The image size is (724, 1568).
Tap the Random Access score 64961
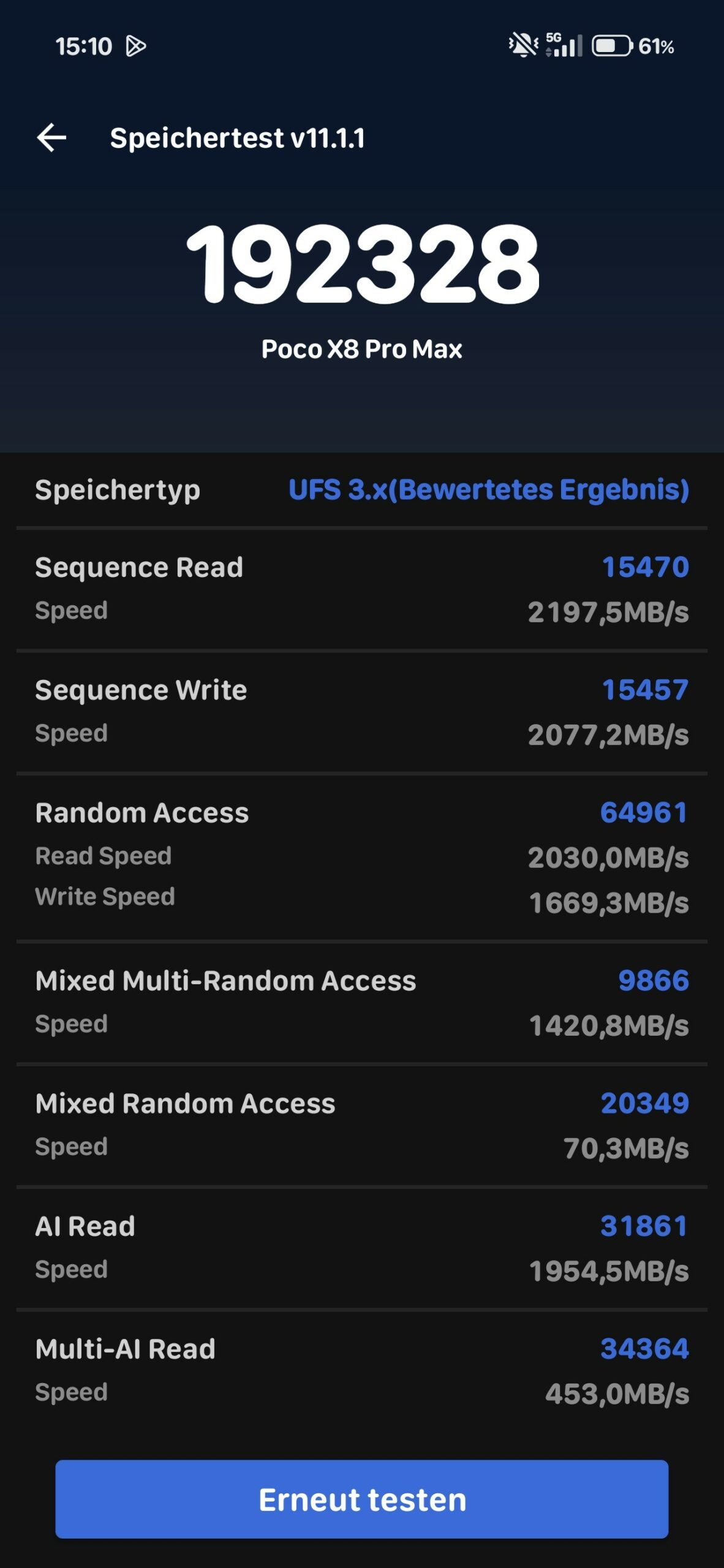644,813
